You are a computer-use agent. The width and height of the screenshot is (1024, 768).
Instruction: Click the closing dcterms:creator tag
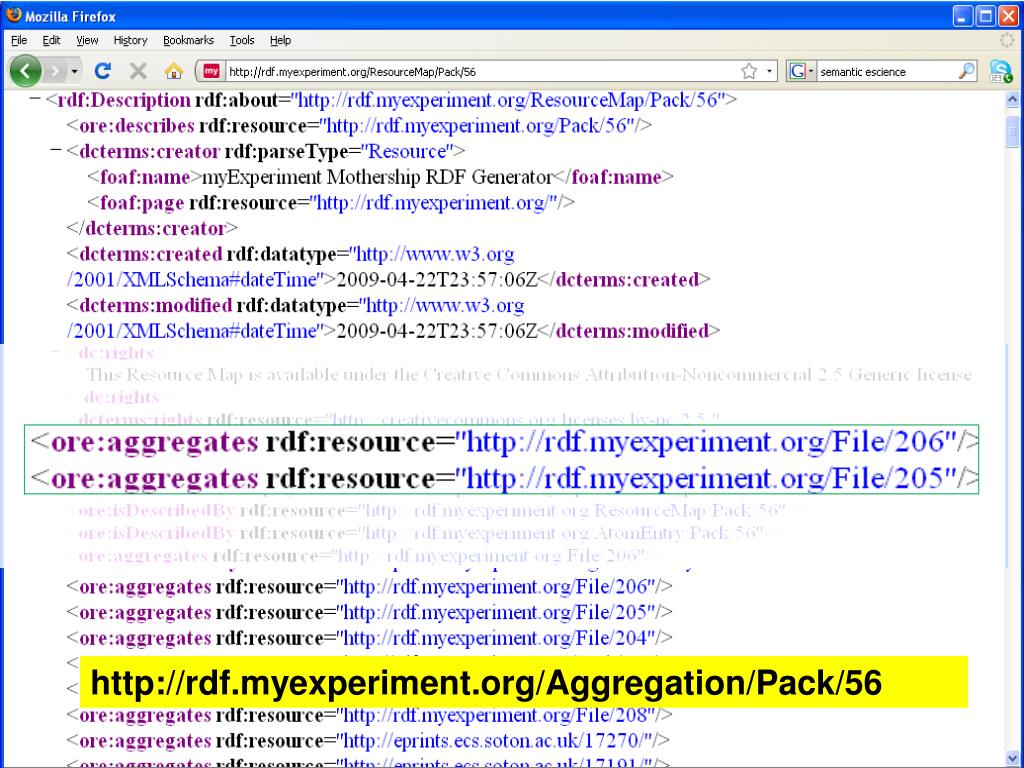[152, 229]
